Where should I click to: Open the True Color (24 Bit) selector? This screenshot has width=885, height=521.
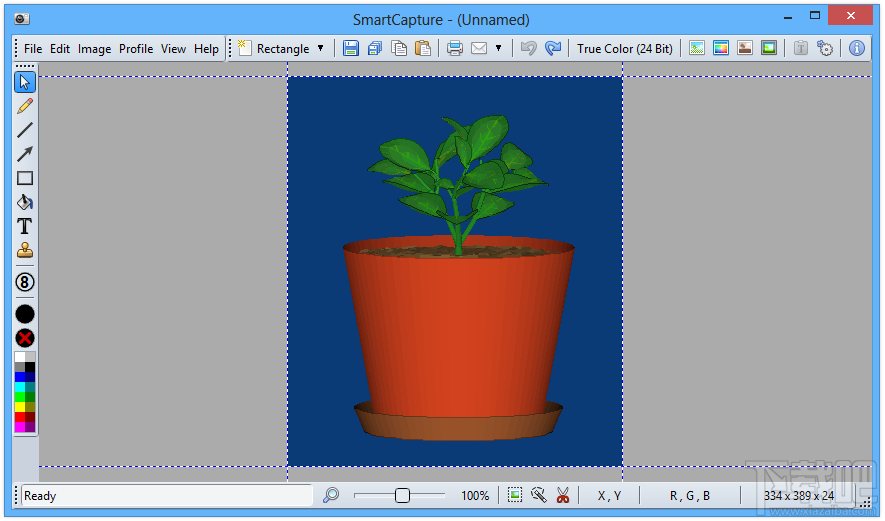(625, 48)
